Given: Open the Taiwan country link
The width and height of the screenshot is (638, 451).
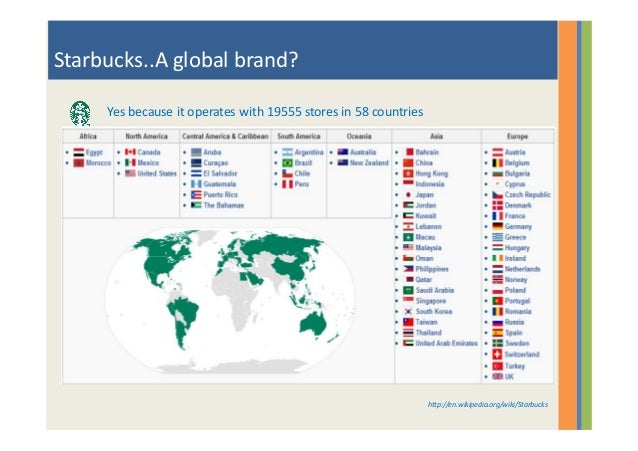Looking at the screenshot, I should click(426, 322).
